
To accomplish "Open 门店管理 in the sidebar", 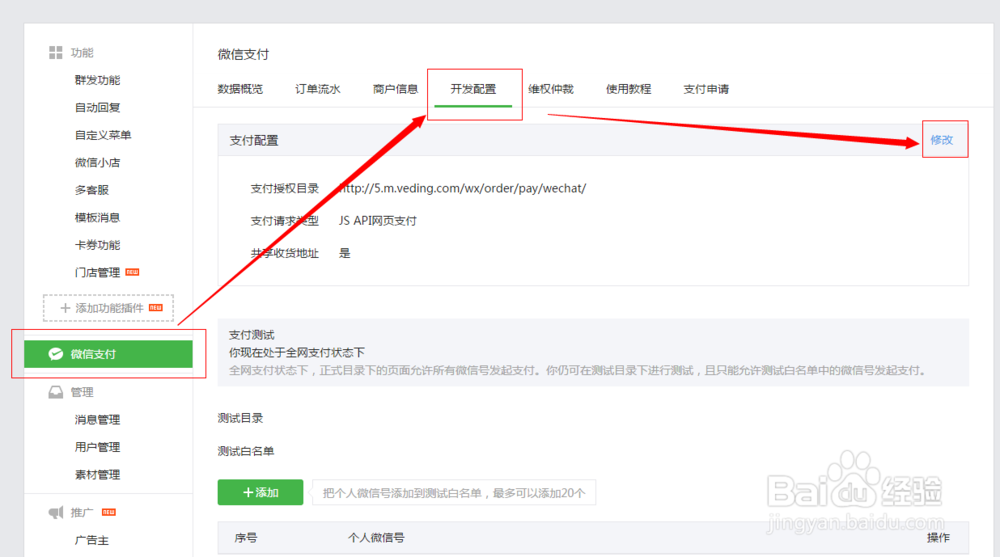I will click(x=97, y=272).
